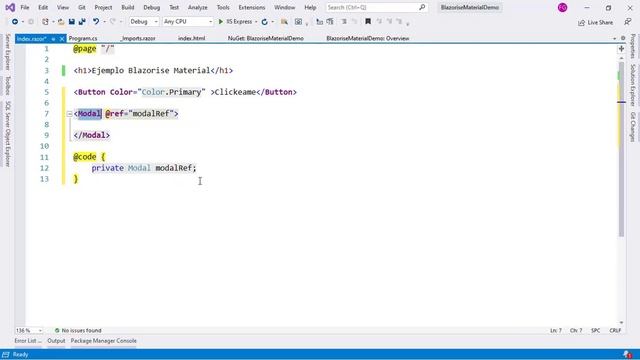This screenshot has height=360, width=640.
Task: Click the feedback icon at top right
Action: coord(628,22)
